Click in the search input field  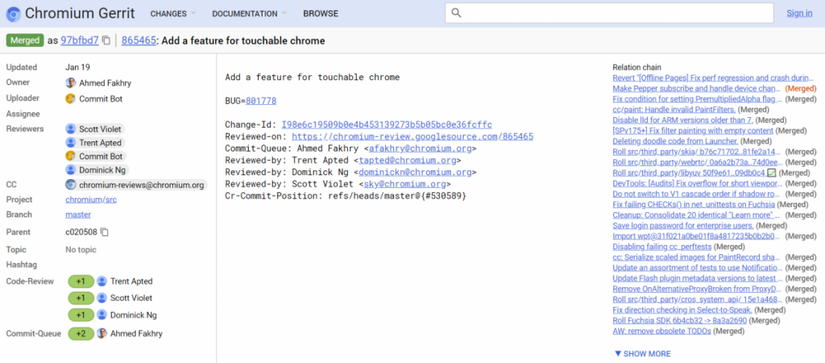coord(609,13)
